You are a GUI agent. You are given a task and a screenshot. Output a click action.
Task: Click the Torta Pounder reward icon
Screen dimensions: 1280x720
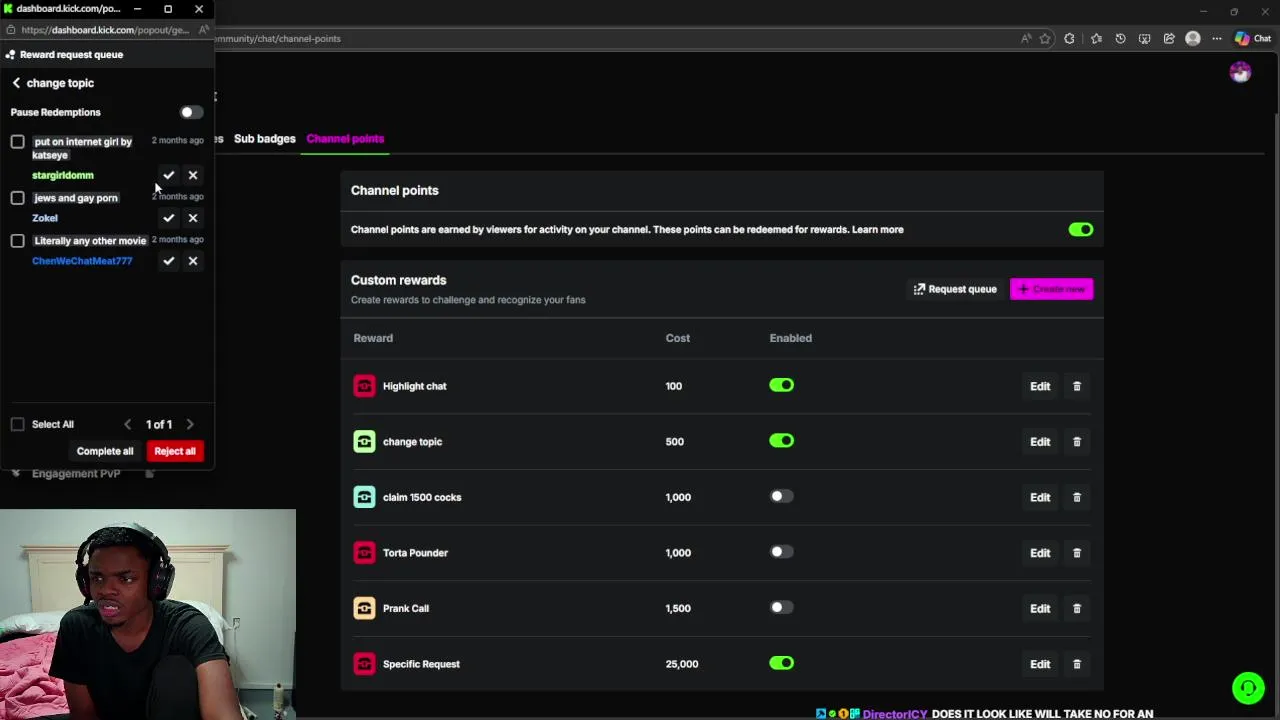click(x=364, y=553)
